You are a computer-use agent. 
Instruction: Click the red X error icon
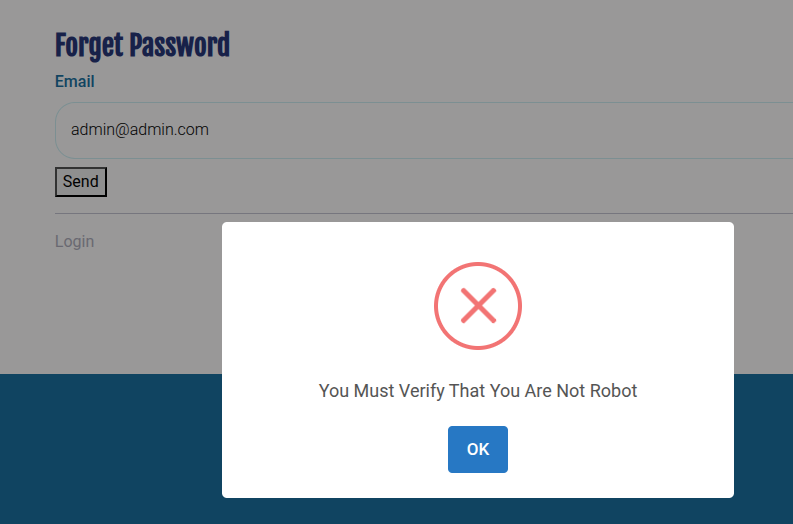point(478,306)
